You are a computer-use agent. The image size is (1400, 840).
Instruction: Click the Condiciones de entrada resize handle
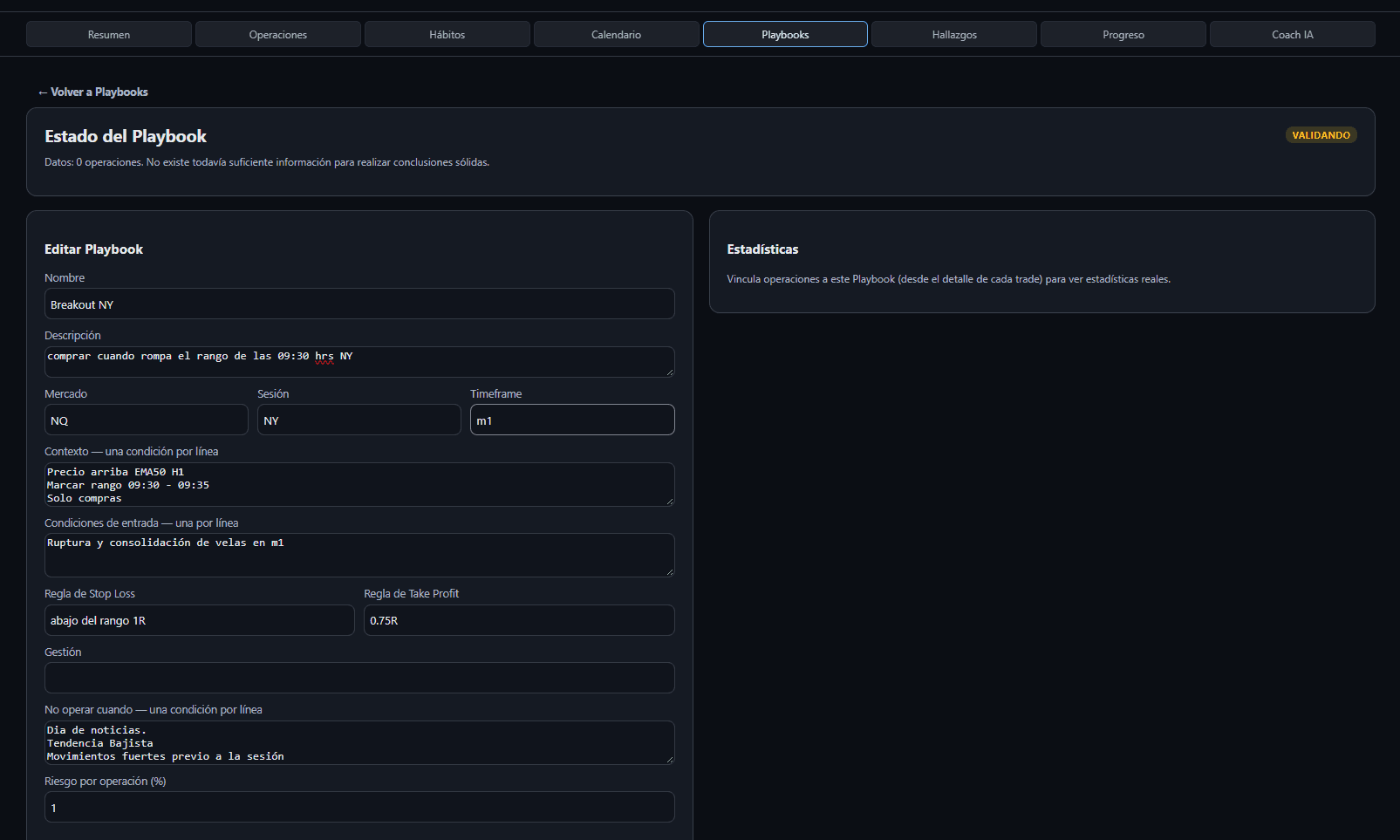(670, 572)
